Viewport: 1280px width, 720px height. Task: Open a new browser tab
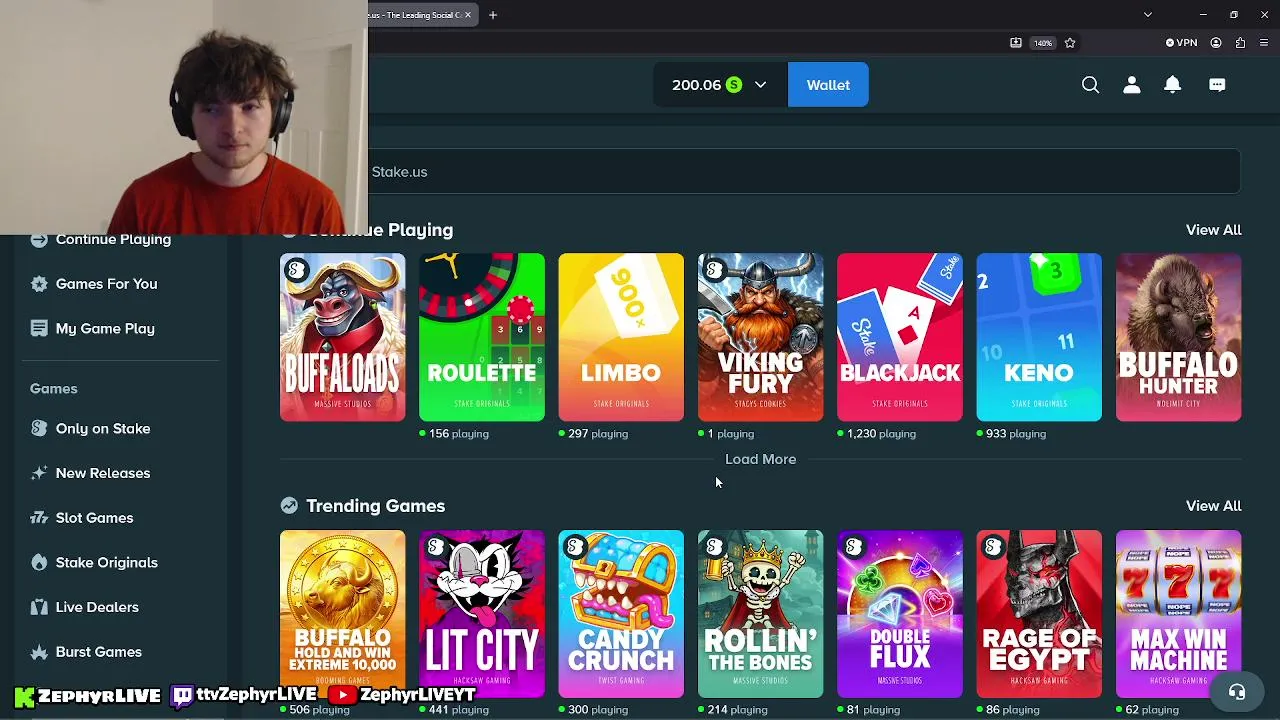click(493, 15)
